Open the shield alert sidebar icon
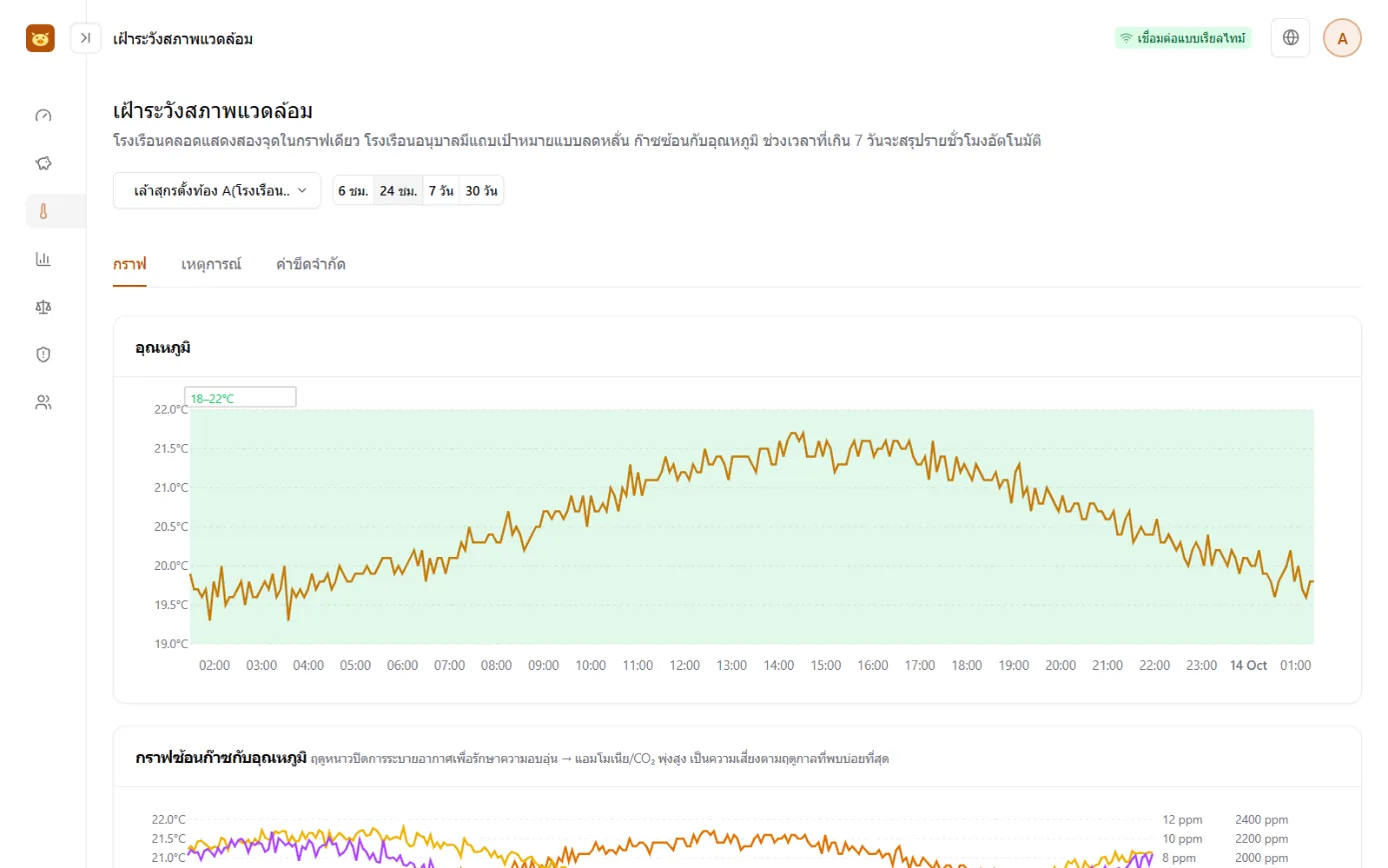Screen dimensions: 1388x868 pos(43,354)
